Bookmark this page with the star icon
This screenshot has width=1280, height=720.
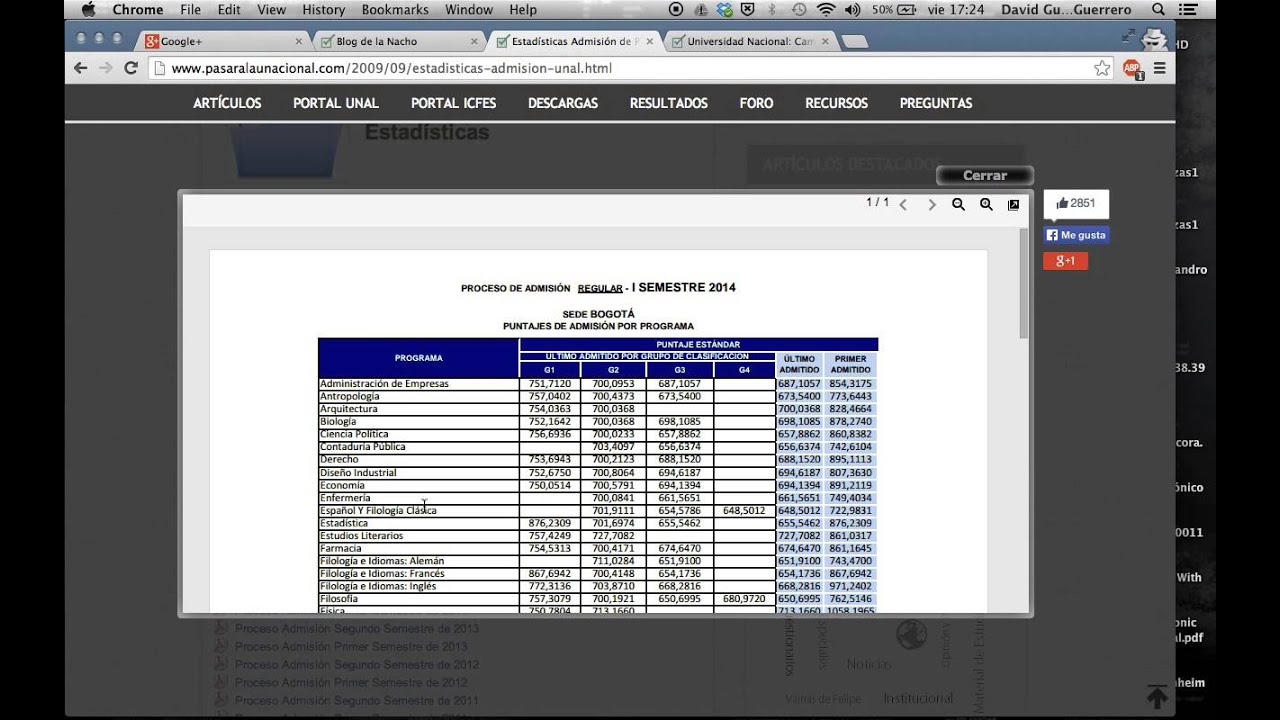click(1102, 68)
